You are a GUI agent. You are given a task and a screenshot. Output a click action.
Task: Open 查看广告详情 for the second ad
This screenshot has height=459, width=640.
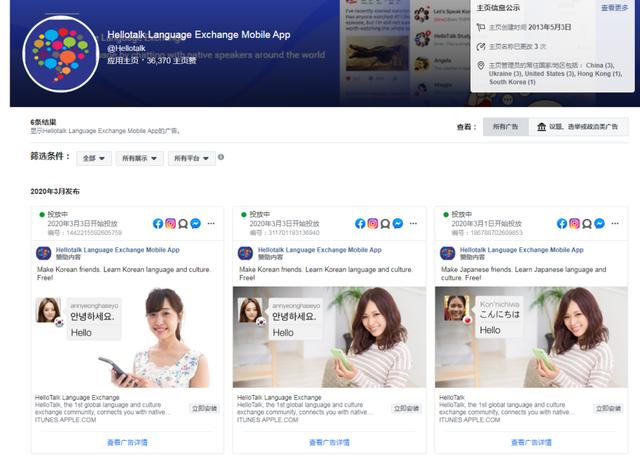tap(329, 441)
